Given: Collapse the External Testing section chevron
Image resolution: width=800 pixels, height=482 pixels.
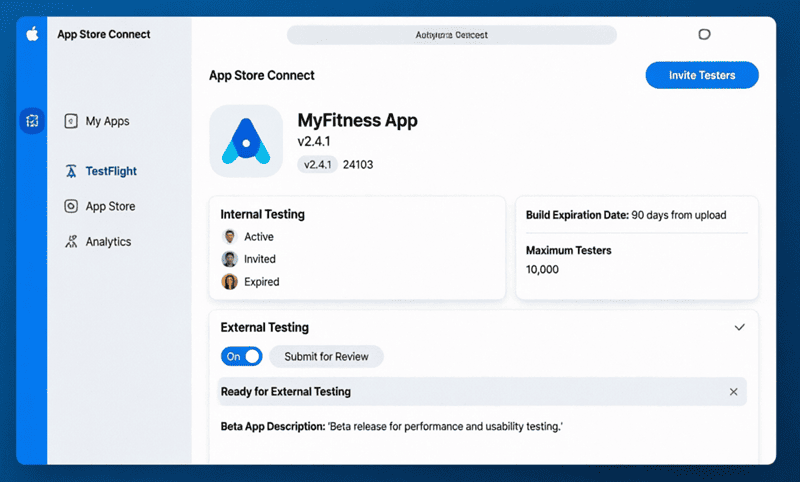Looking at the screenshot, I should point(739,327).
